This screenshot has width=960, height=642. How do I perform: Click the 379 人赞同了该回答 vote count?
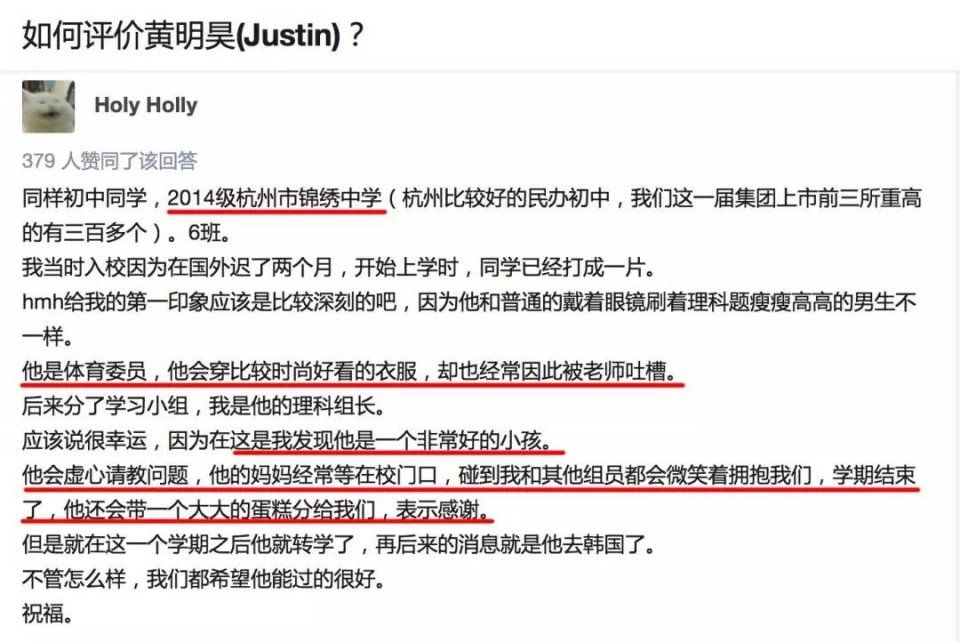coord(110,160)
